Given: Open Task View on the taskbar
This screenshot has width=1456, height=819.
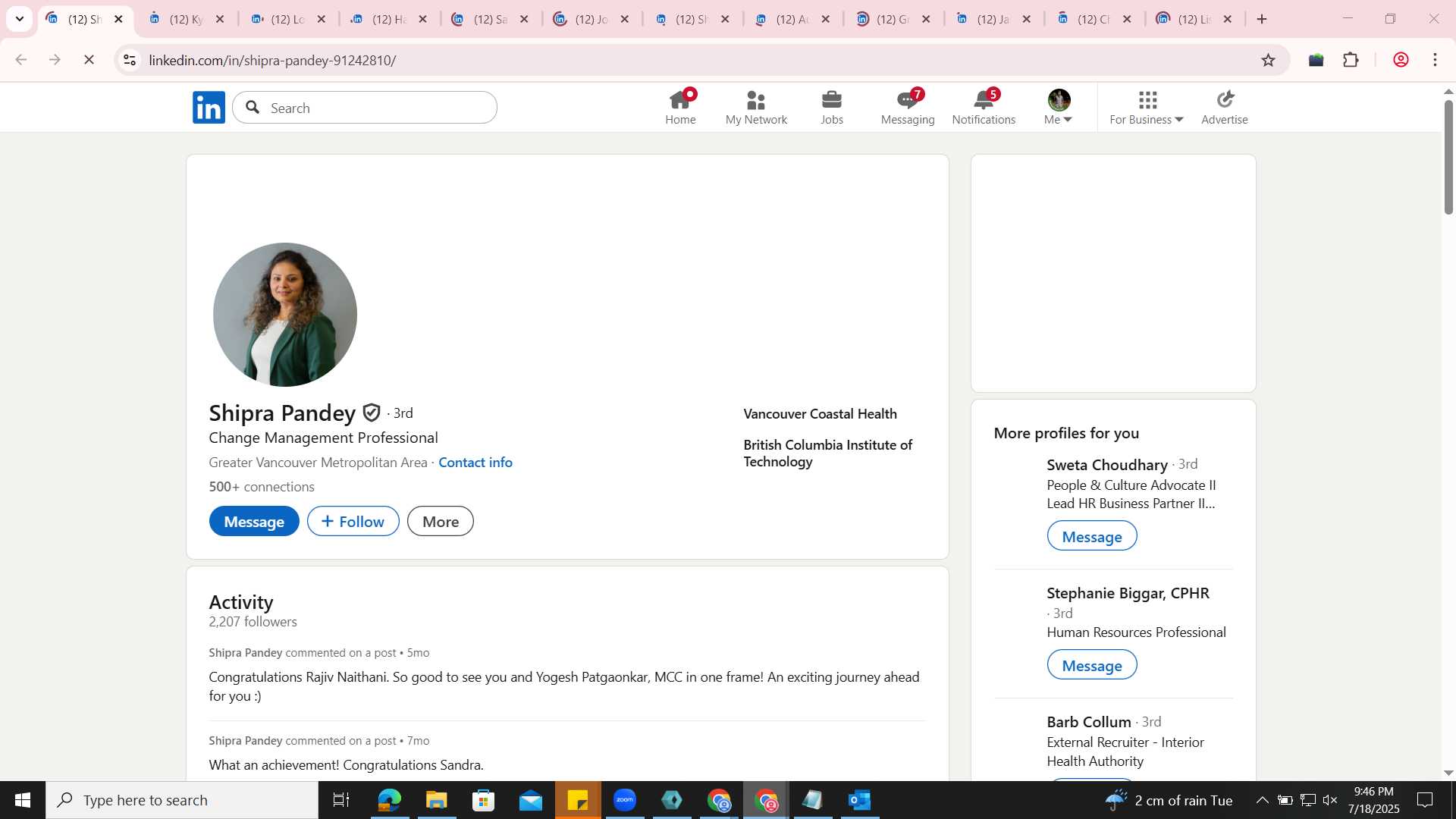Looking at the screenshot, I should coord(341,800).
